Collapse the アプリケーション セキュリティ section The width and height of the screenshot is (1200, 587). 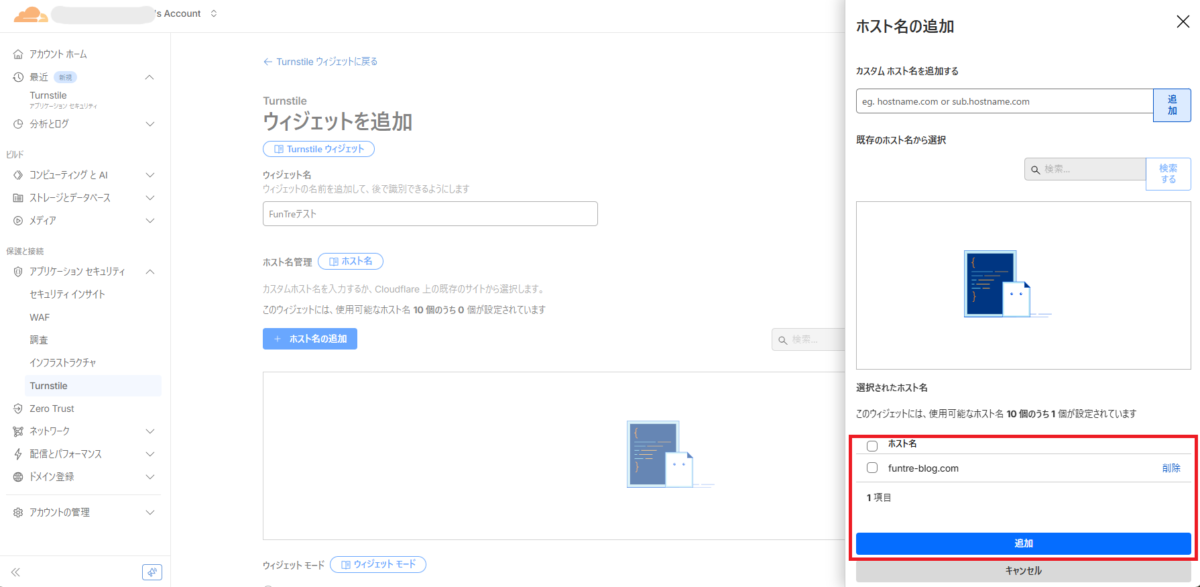point(150,271)
